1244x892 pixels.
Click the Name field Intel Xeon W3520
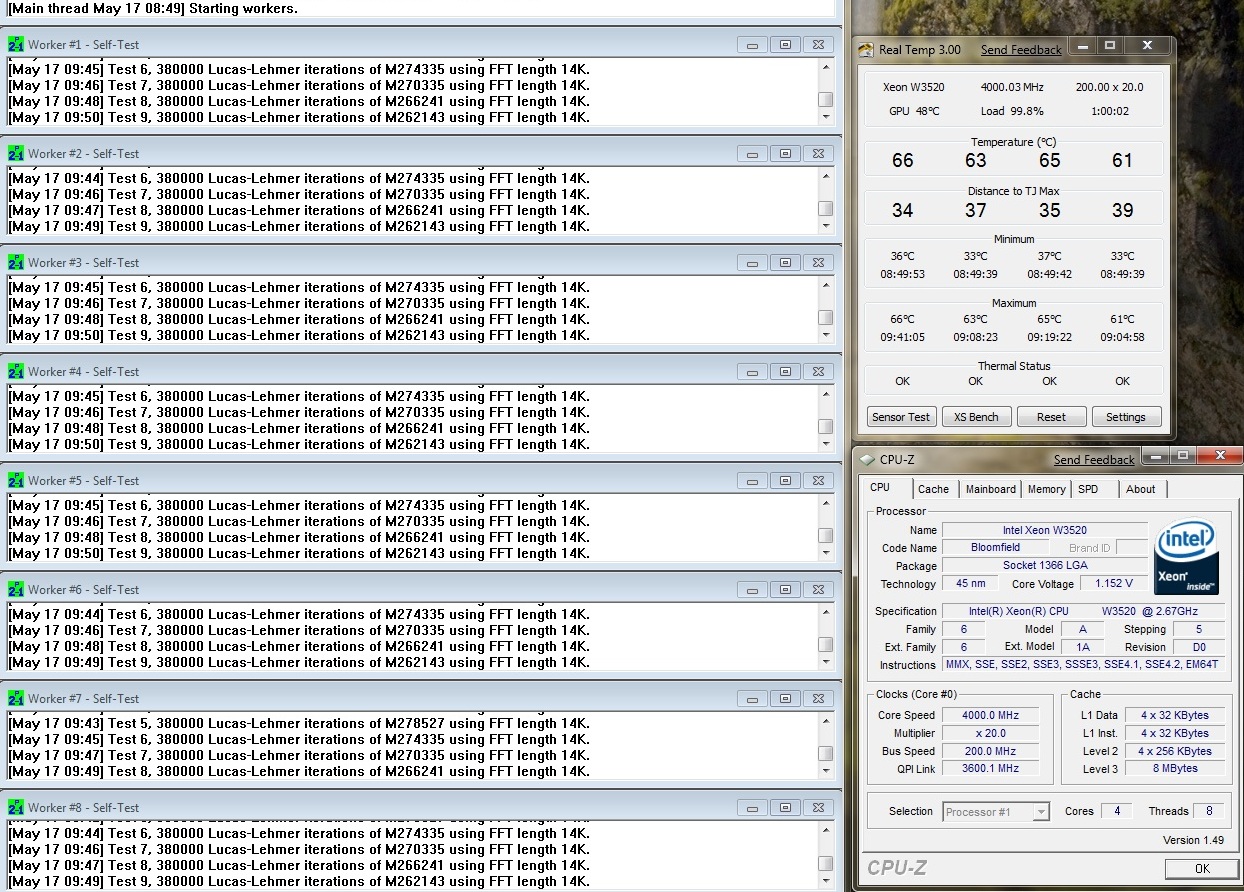pos(1045,530)
